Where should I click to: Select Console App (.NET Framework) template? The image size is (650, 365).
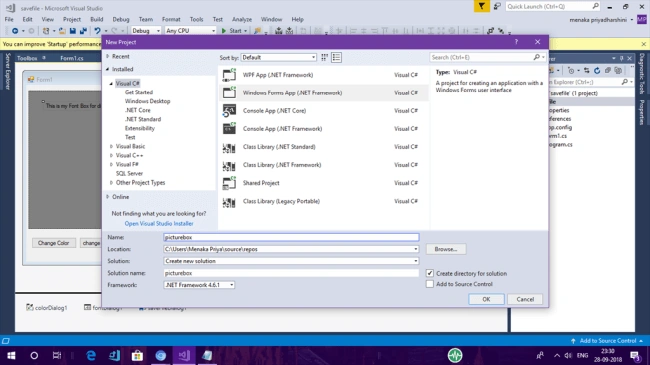[323, 129]
